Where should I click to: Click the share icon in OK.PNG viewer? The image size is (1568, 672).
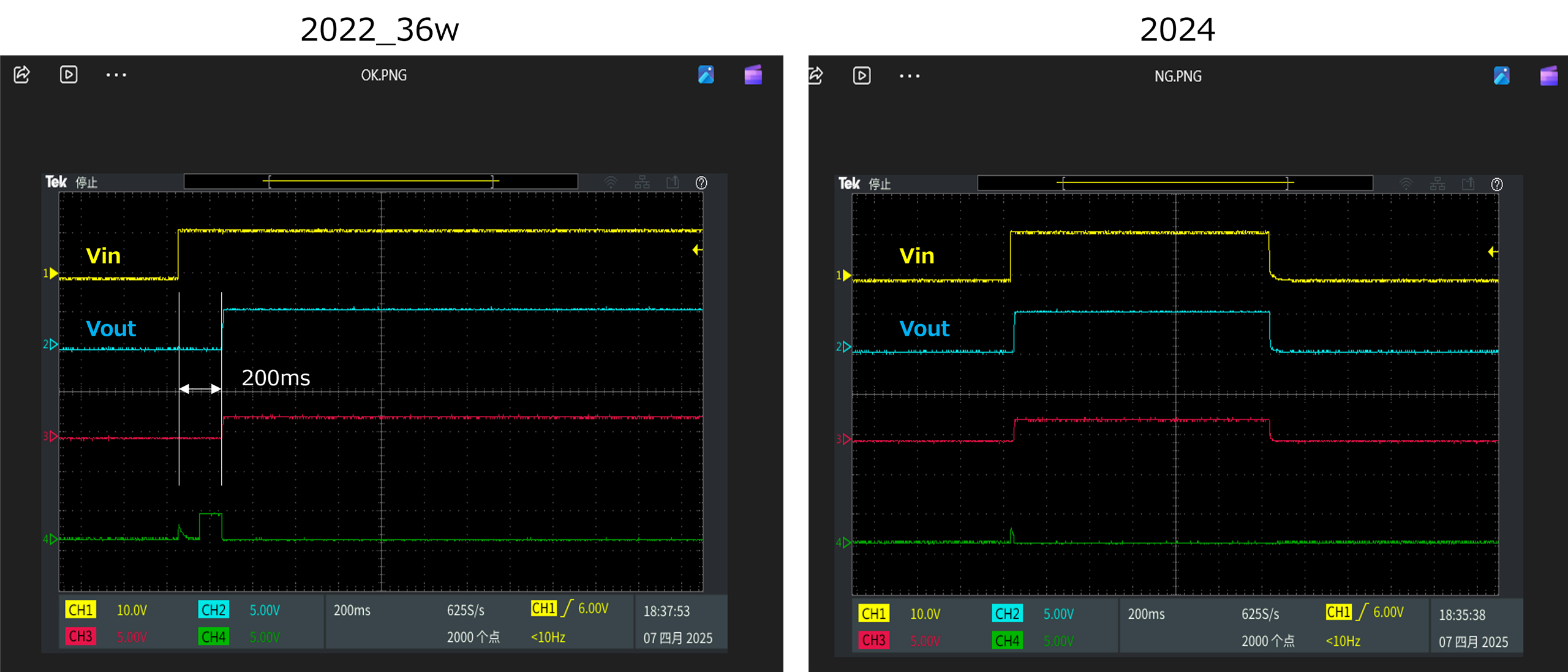pyautogui.click(x=22, y=75)
